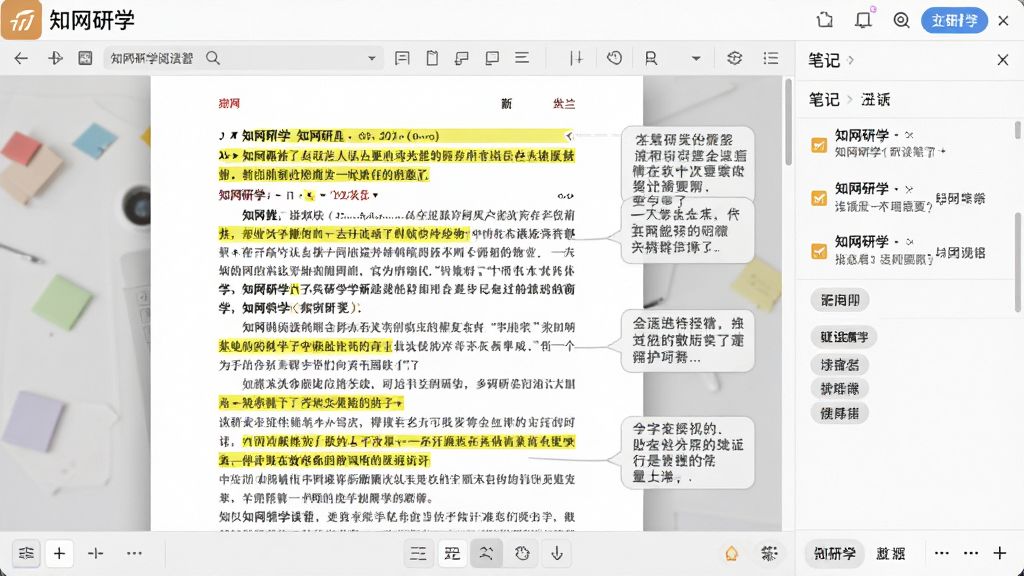Screen dimensions: 1024x576
Task: Click the magnifier search icon in search box
Action: 213,58
